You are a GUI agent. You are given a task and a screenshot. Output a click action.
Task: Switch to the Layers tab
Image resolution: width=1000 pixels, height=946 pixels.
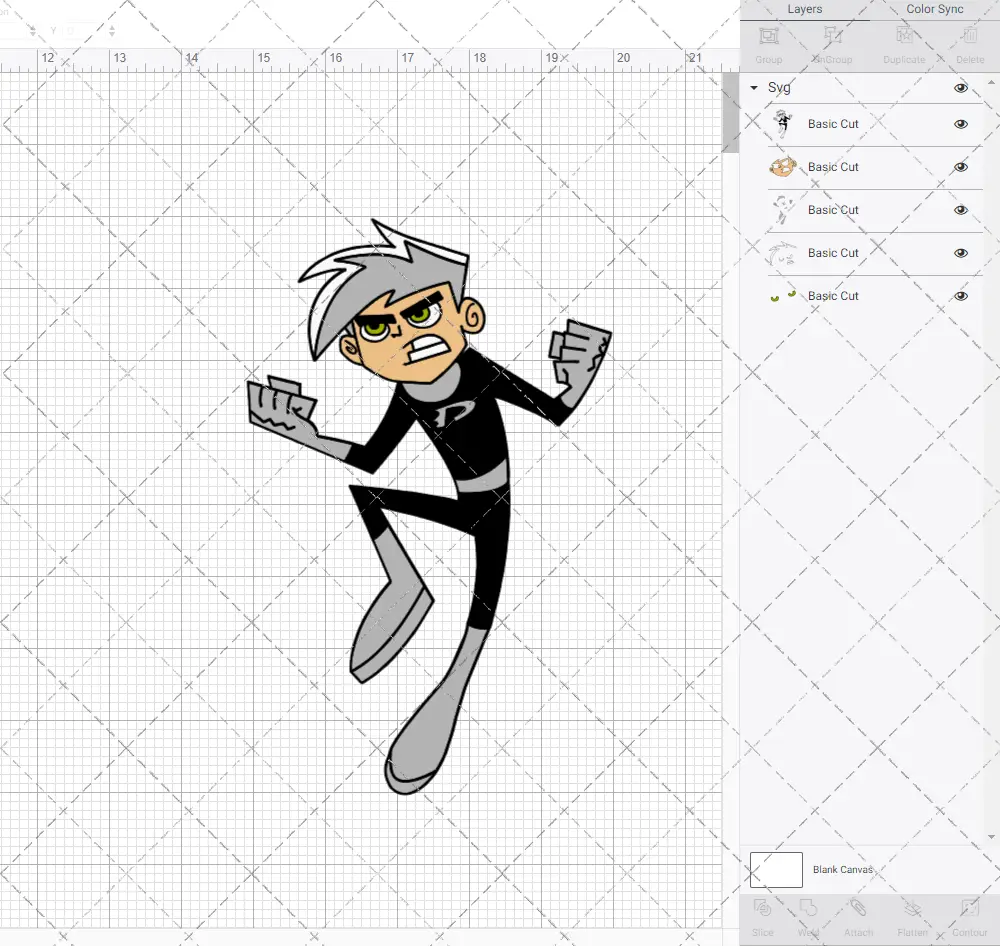[x=804, y=10]
